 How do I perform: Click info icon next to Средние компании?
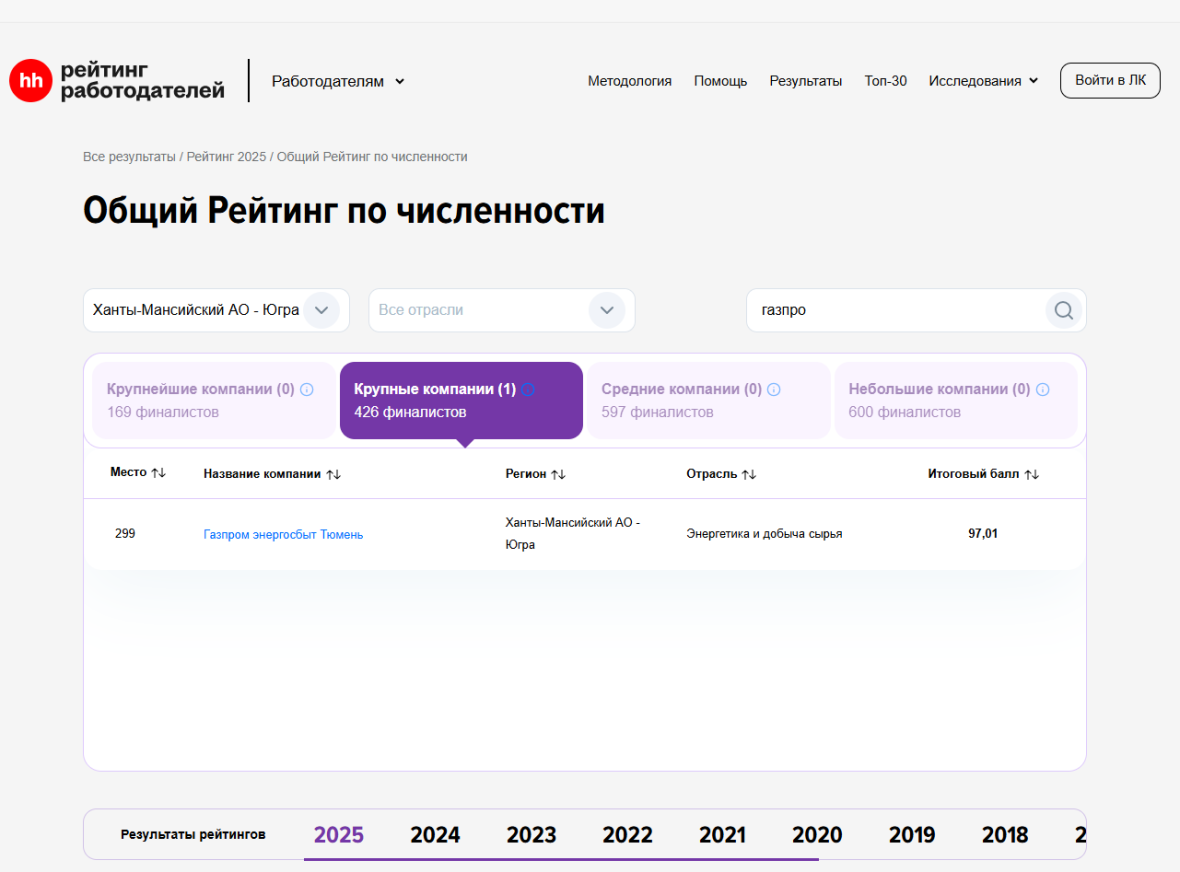pos(774,390)
